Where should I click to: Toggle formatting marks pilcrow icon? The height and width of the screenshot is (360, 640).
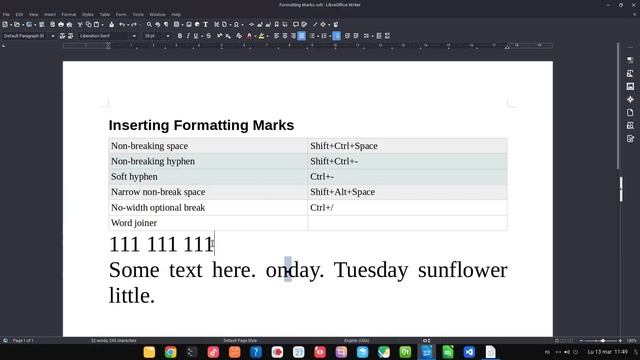(166, 24)
